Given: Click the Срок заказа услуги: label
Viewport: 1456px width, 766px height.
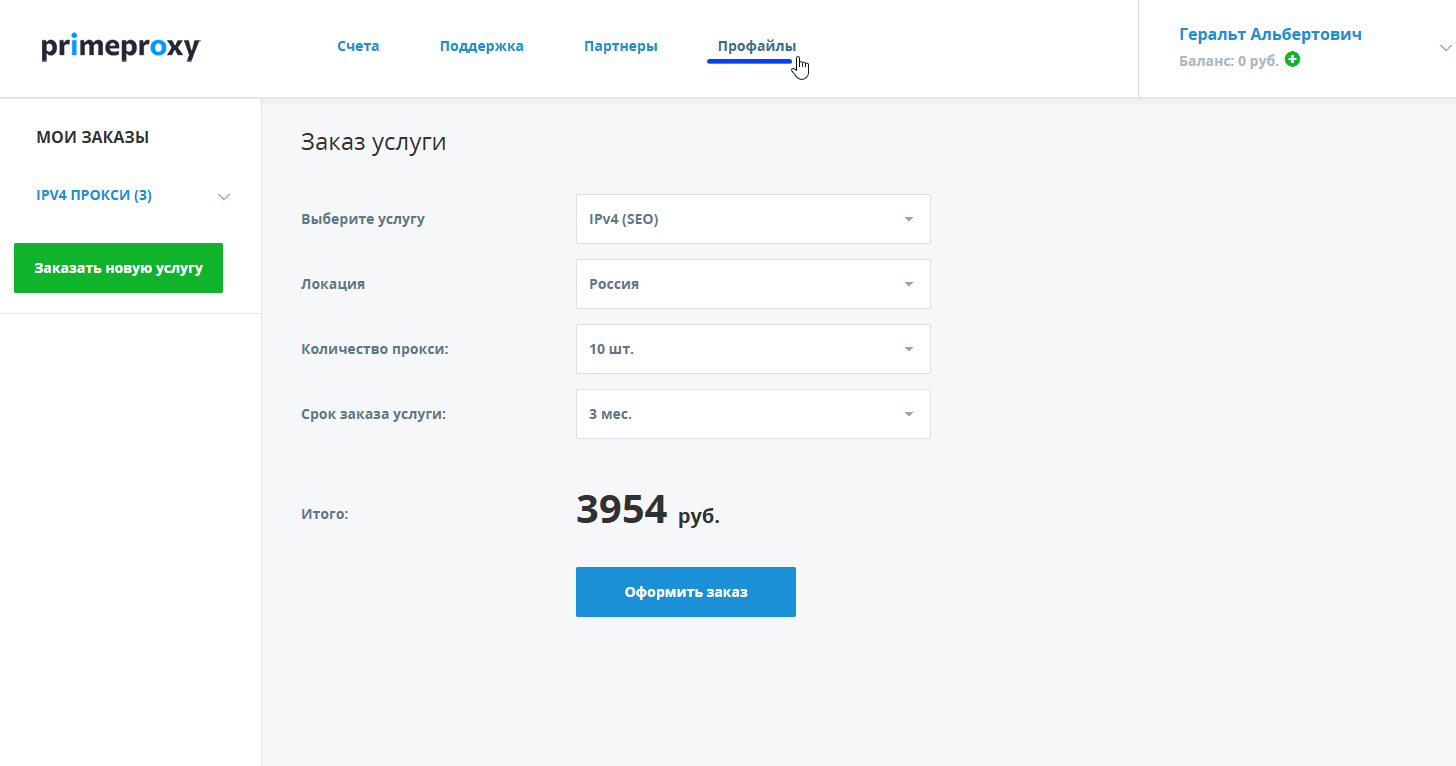Looking at the screenshot, I should [374, 414].
